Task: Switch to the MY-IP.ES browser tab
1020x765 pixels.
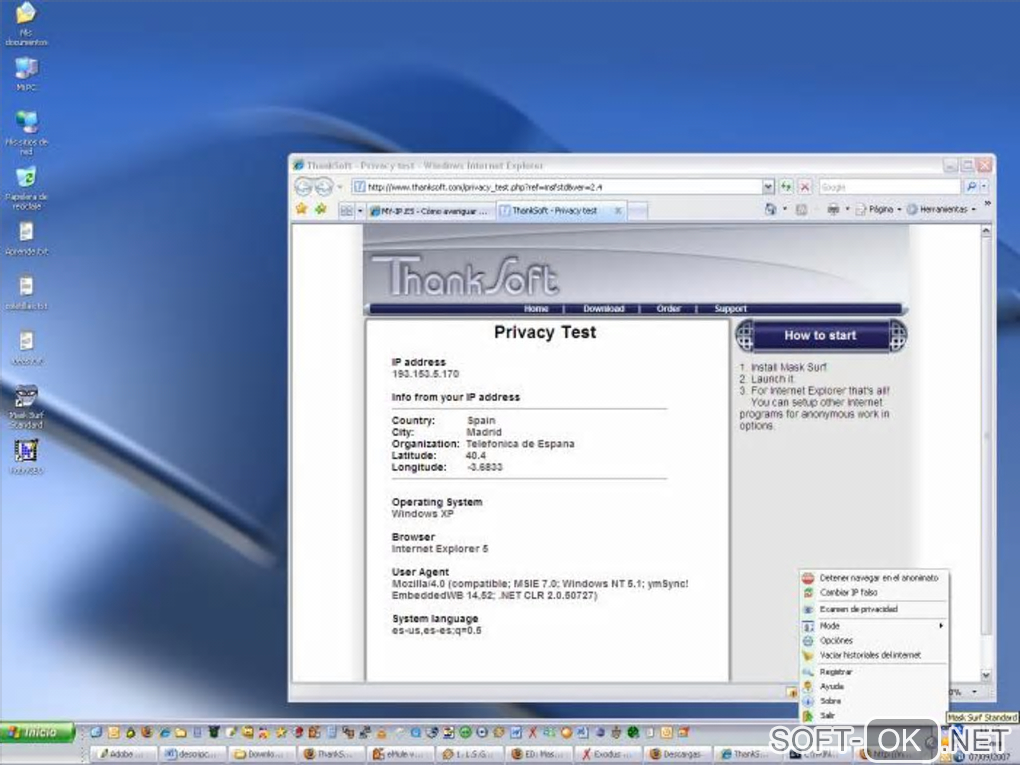Action: pos(429,211)
